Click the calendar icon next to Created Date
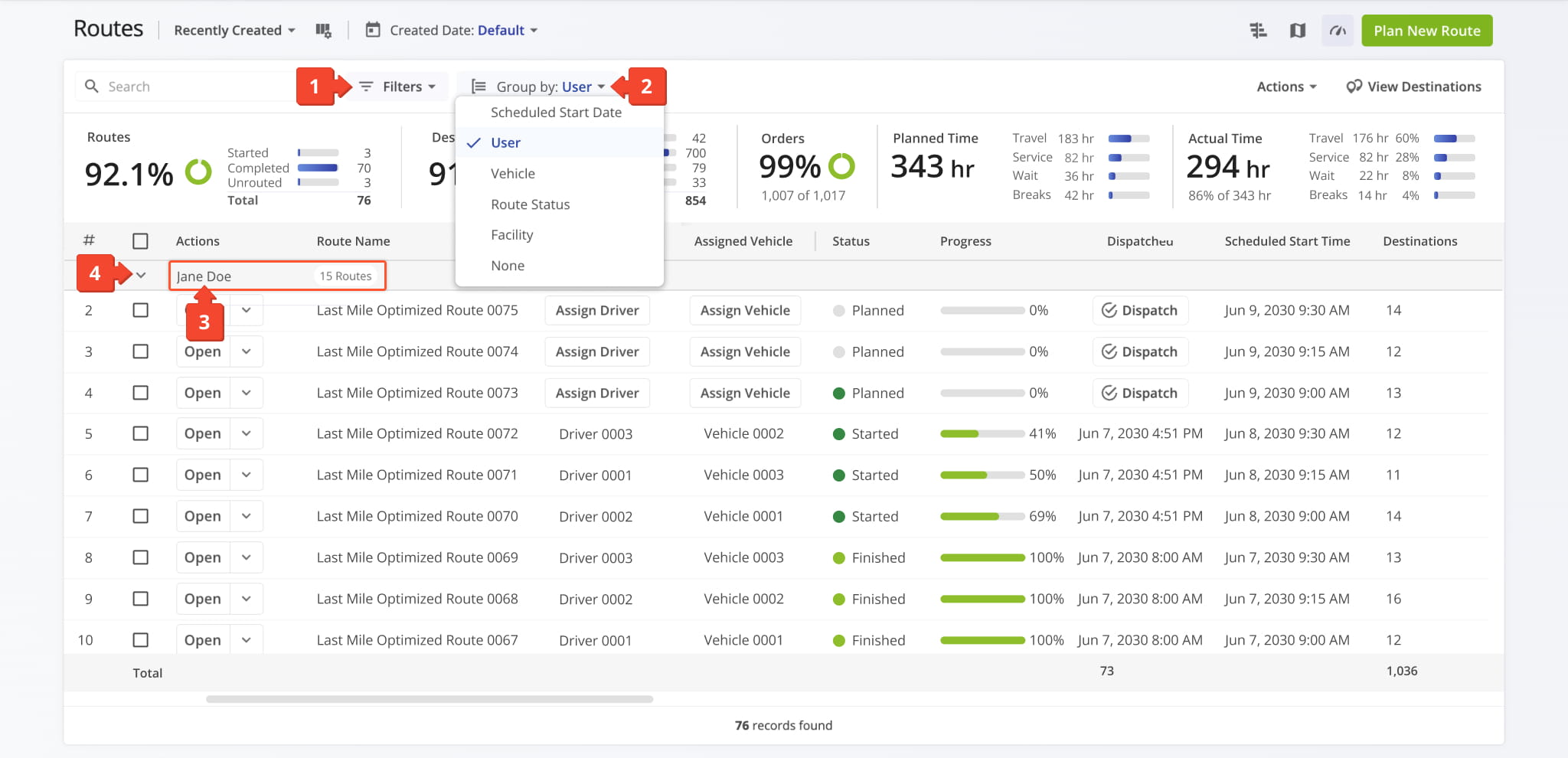 click(x=373, y=31)
